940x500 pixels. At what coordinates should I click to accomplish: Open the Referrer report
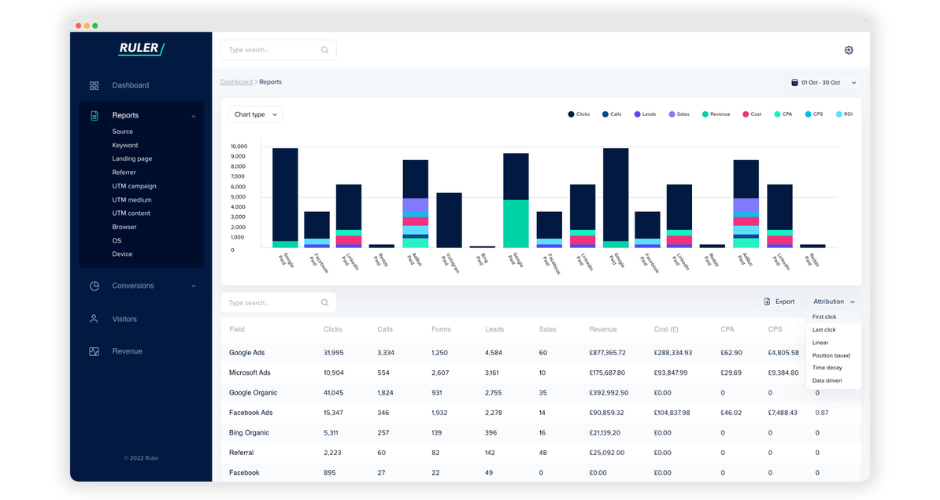point(123,172)
